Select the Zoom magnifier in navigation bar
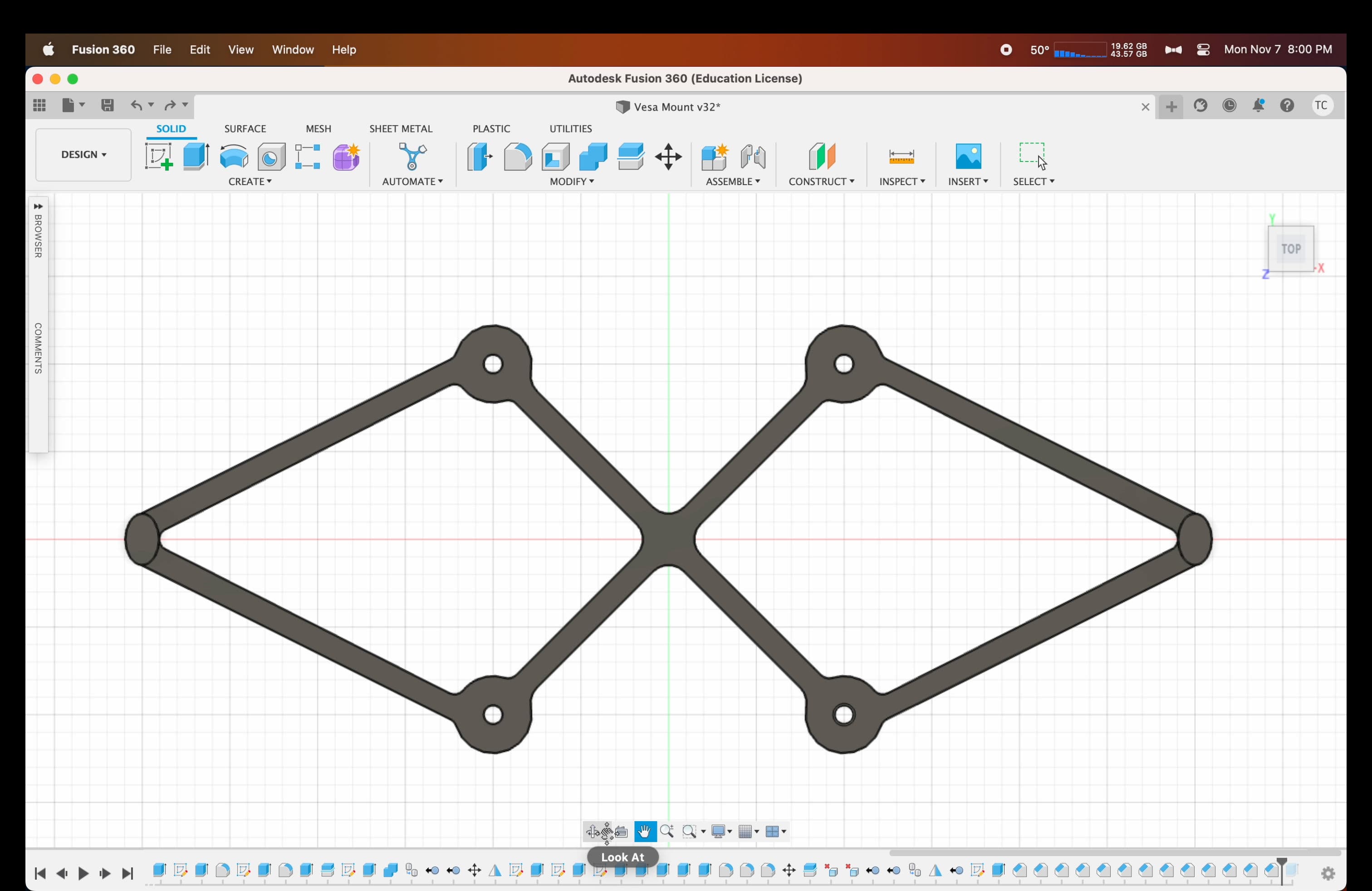1372x891 pixels. (667, 831)
